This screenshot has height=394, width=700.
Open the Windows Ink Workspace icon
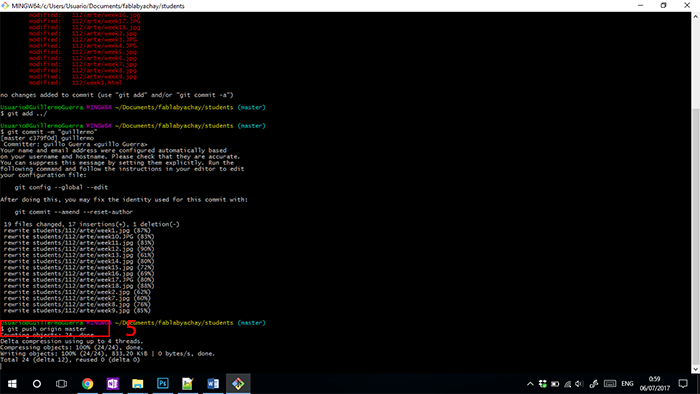tap(594, 384)
